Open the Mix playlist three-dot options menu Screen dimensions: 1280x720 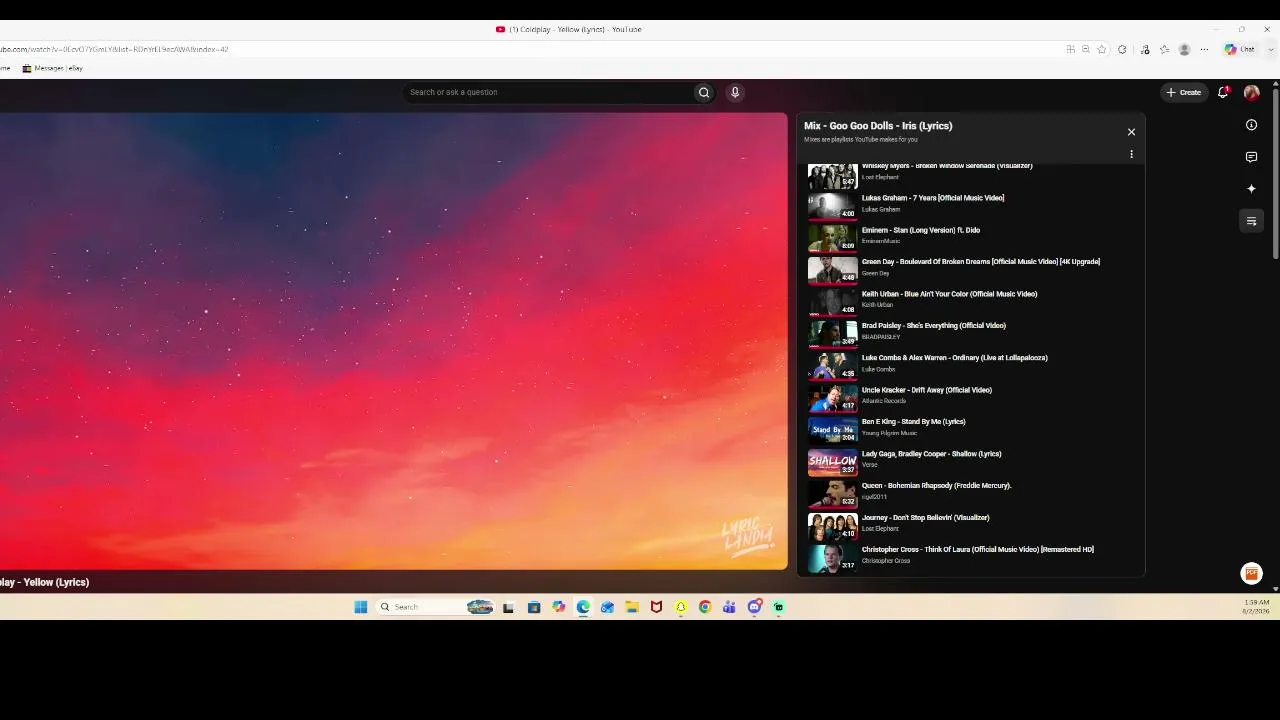tap(1131, 154)
